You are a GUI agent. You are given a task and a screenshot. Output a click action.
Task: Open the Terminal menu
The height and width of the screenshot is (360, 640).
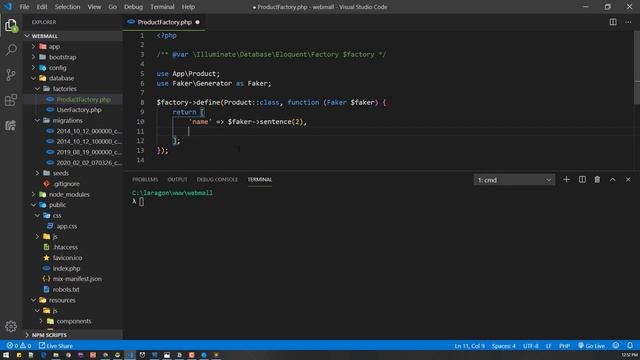click(x=162, y=7)
